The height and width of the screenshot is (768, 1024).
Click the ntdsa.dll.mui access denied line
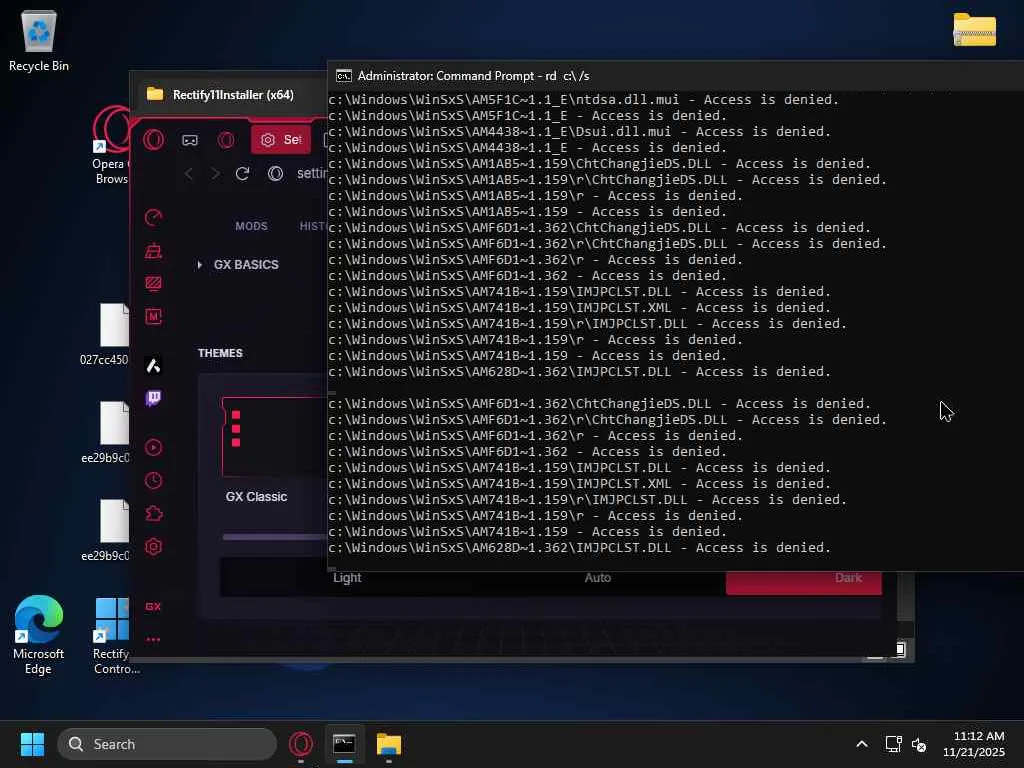click(x=583, y=100)
